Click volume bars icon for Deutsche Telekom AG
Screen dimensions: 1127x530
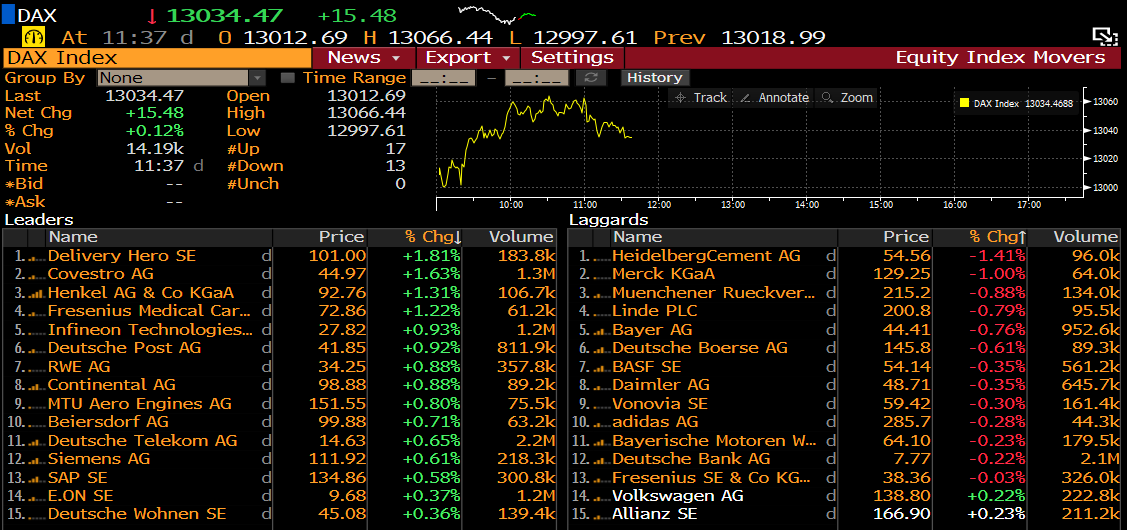coord(37,441)
